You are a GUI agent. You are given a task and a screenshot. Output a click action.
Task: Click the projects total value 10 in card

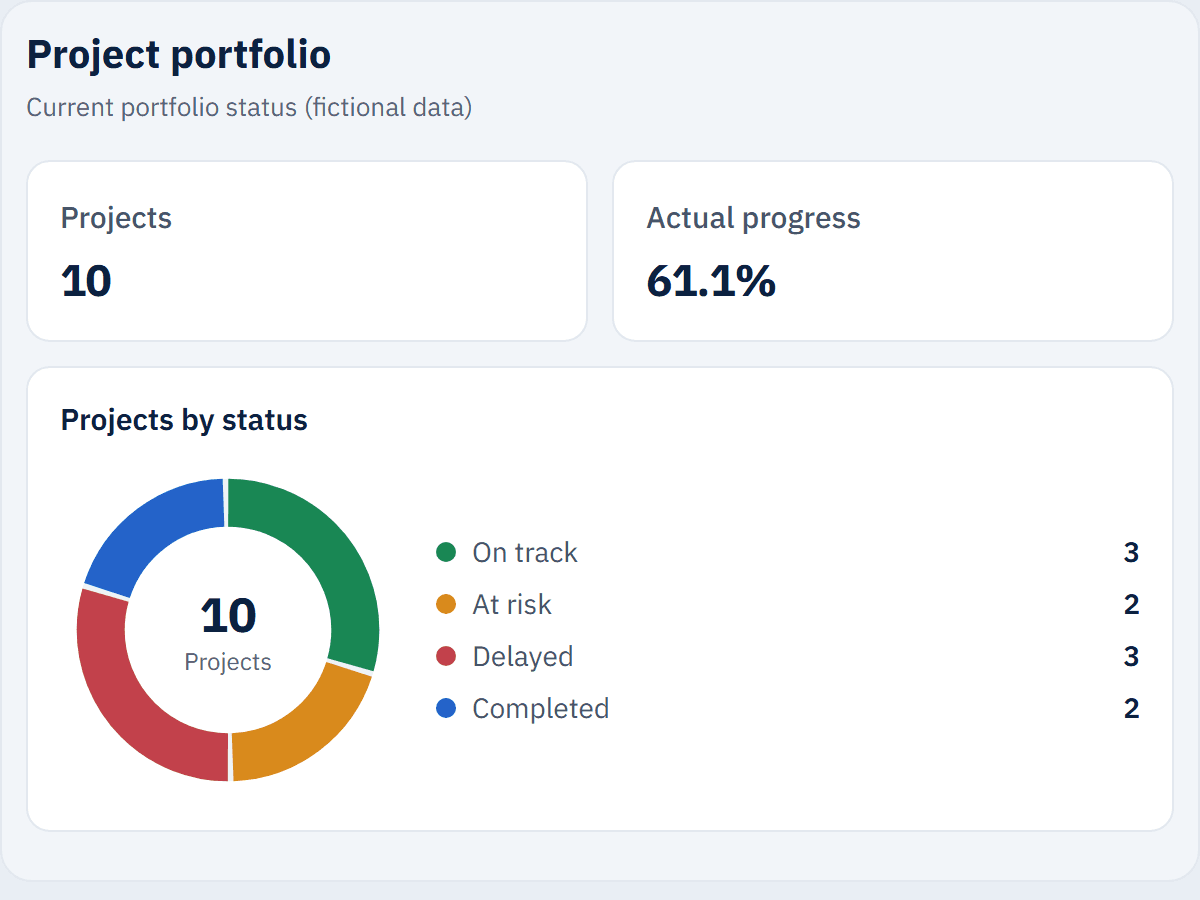86,281
